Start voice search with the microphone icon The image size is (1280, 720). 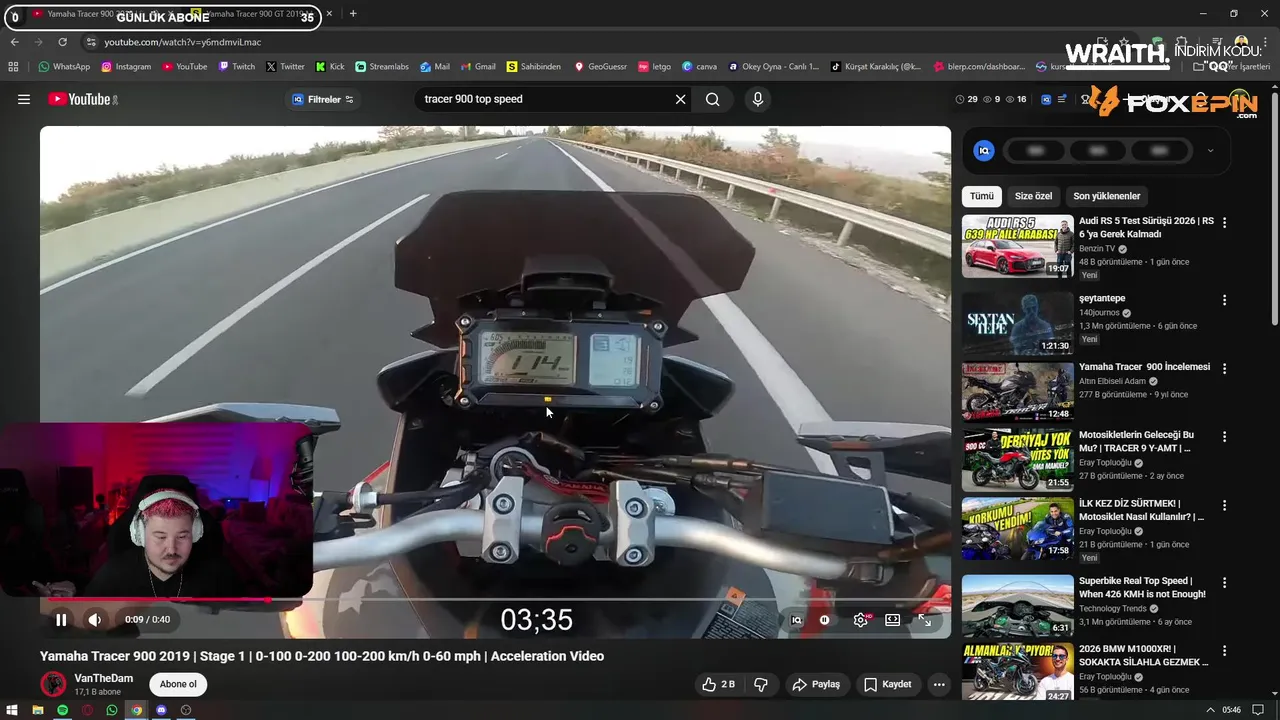point(757,99)
